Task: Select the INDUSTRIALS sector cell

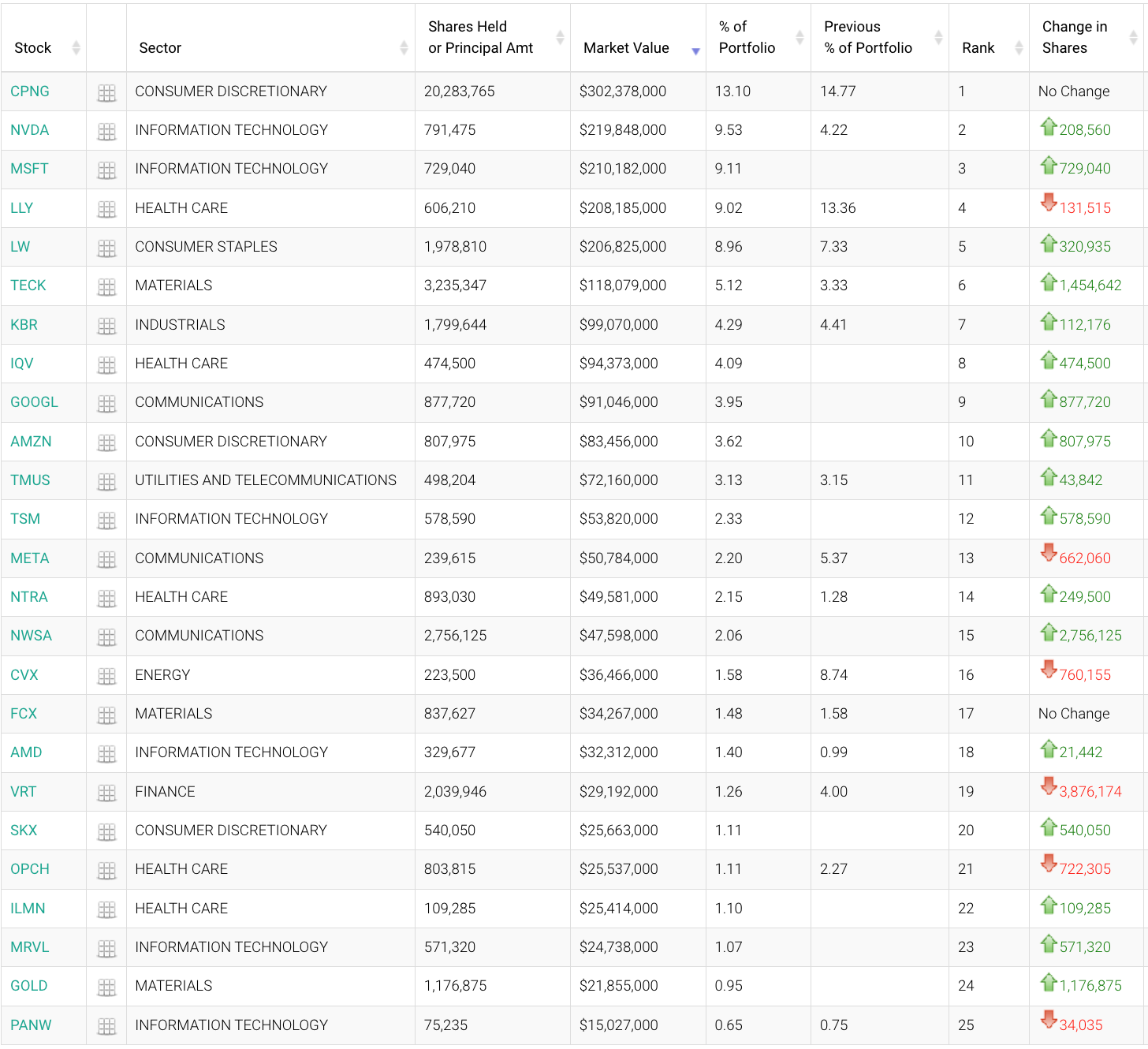Action: pyautogui.click(x=180, y=325)
